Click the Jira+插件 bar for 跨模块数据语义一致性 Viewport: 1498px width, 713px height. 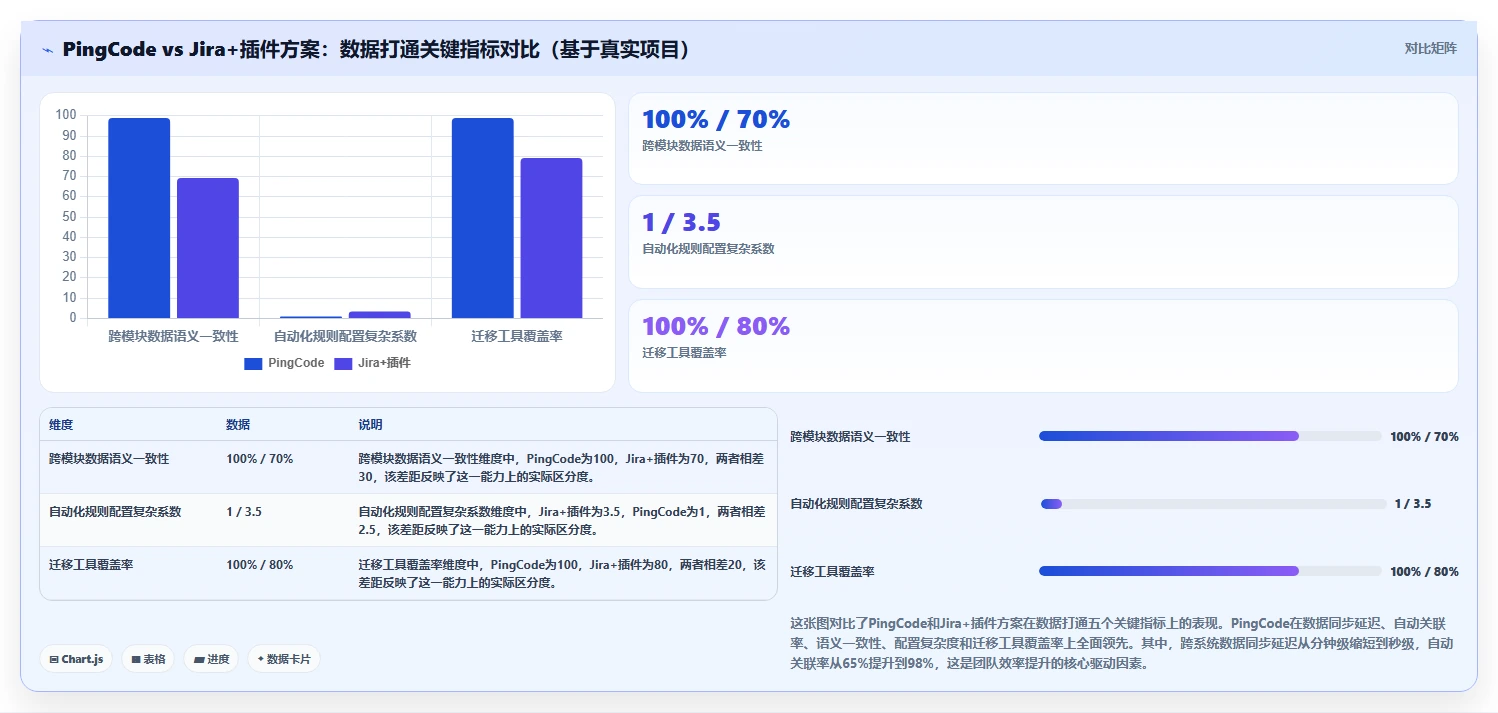[208, 248]
